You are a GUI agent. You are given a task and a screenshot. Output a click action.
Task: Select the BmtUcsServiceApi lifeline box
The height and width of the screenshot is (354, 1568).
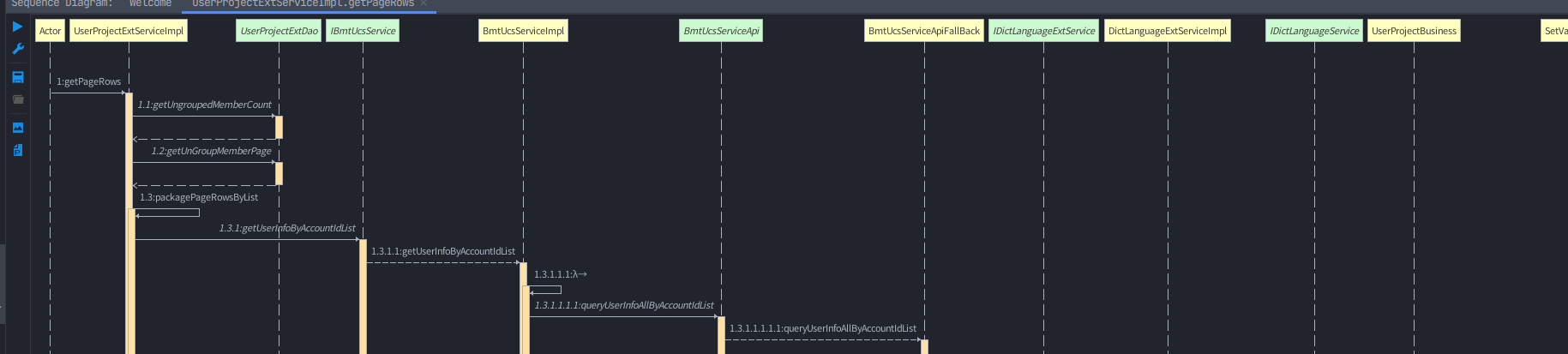[x=721, y=31]
